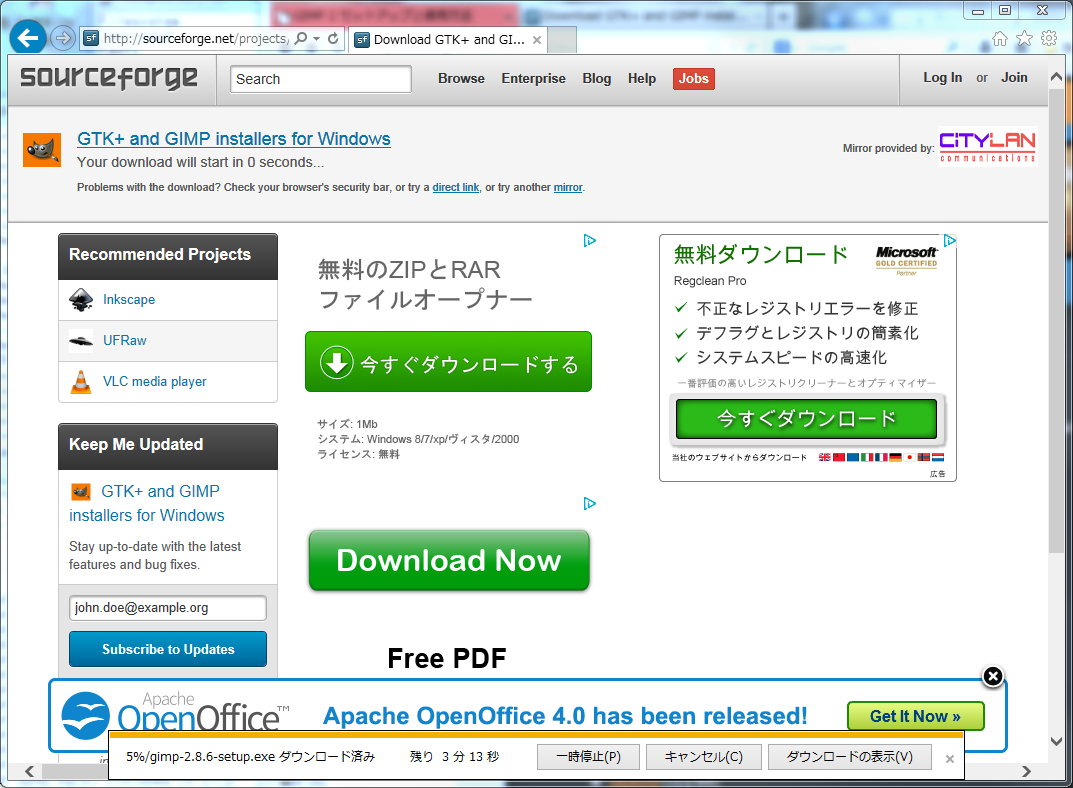The height and width of the screenshot is (788, 1073).
Task: Open the address bar dropdown arrow
Action: point(317,38)
